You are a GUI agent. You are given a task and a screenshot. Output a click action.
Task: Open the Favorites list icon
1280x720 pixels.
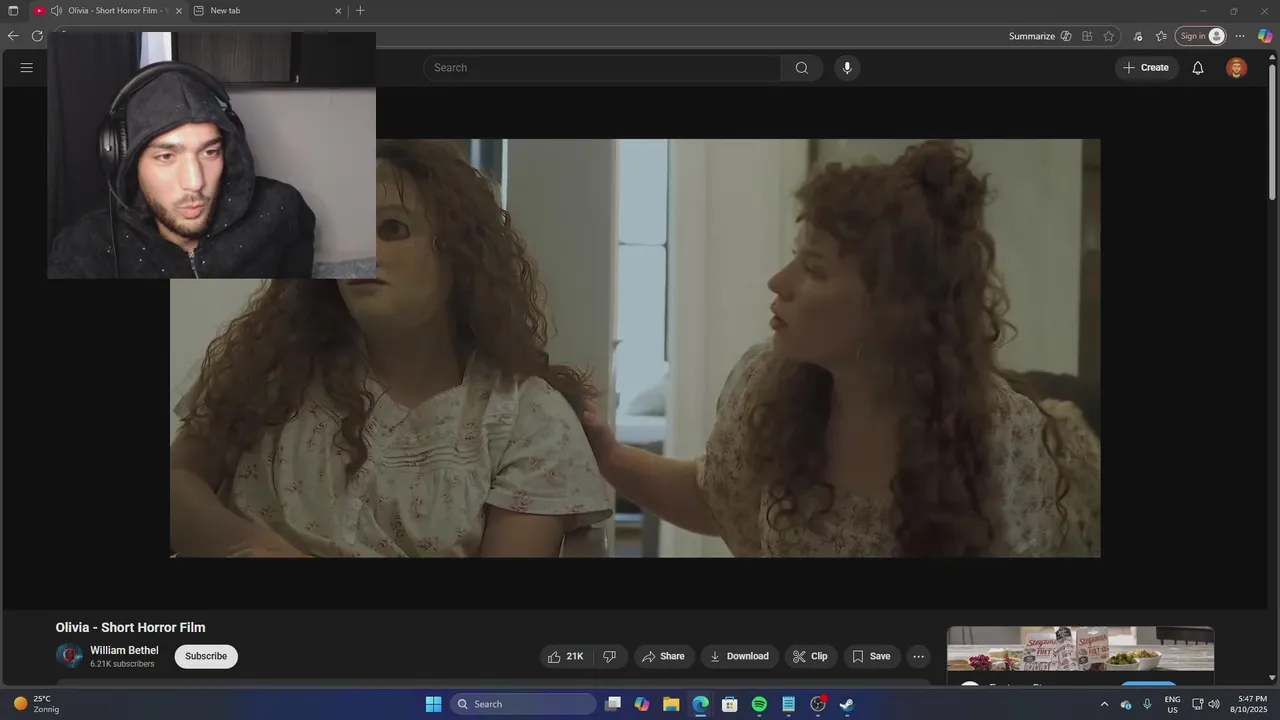click(1161, 36)
